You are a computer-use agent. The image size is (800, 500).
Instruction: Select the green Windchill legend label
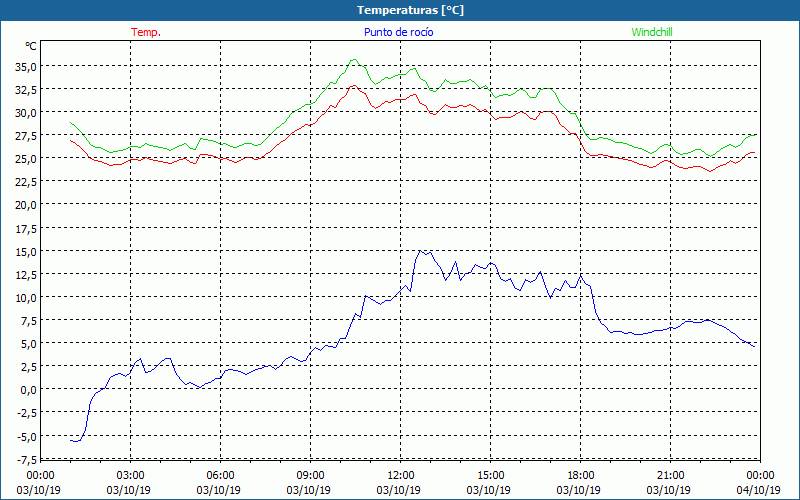[x=652, y=32]
